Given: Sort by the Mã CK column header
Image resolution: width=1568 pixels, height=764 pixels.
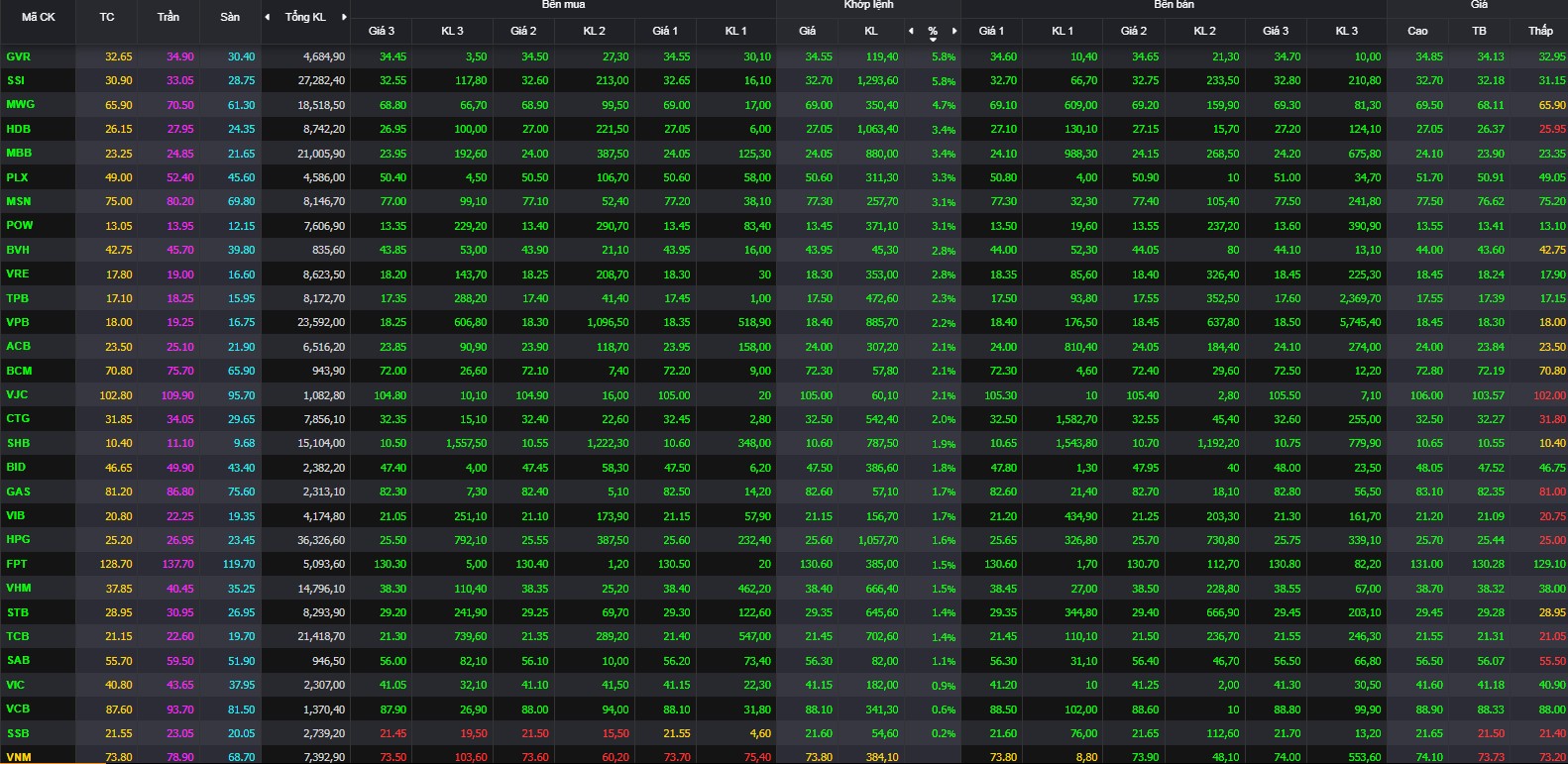Looking at the screenshot, I should coord(39,17).
